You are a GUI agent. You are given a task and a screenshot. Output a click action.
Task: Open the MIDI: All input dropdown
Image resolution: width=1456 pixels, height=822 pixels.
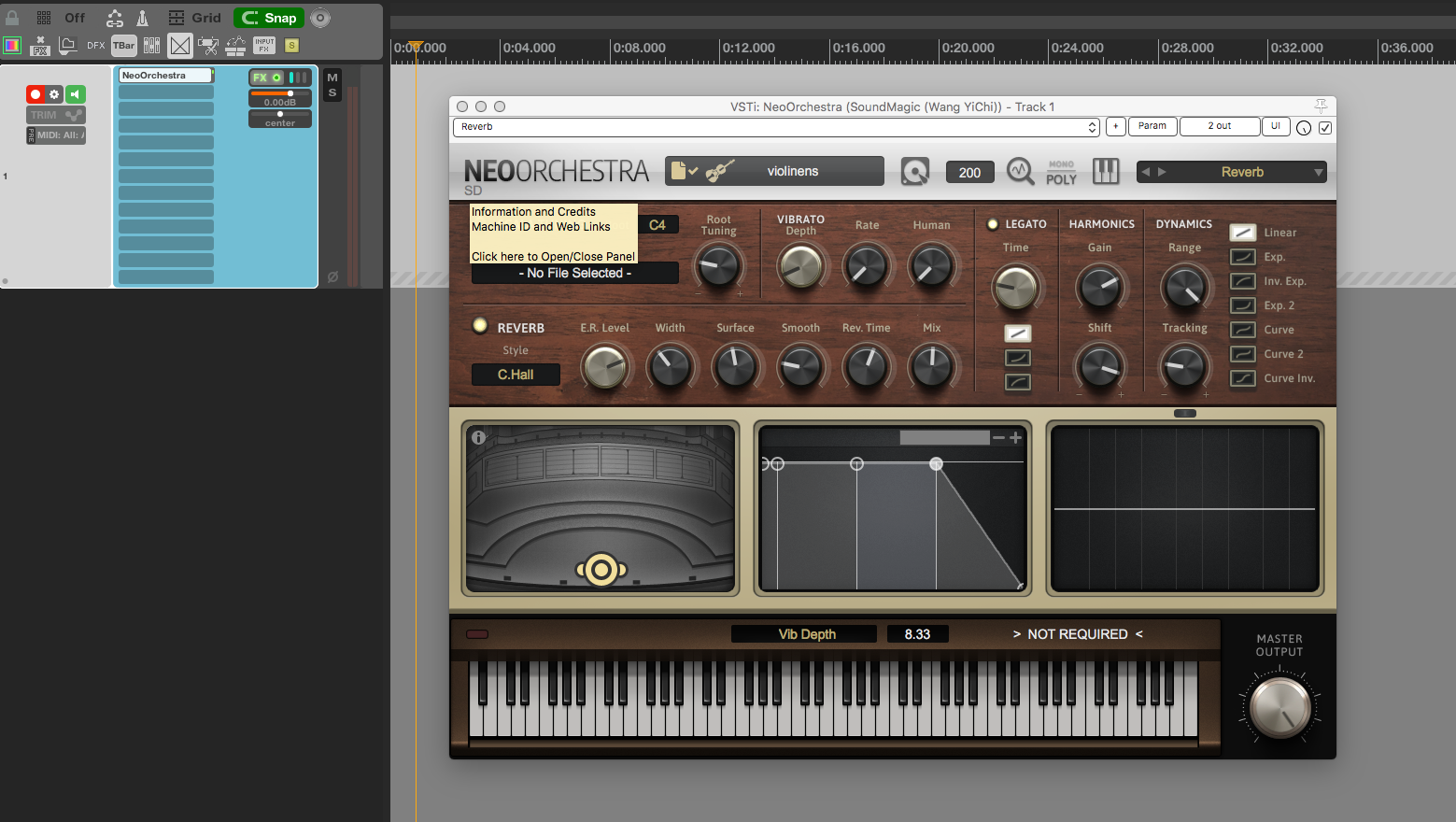(x=61, y=135)
